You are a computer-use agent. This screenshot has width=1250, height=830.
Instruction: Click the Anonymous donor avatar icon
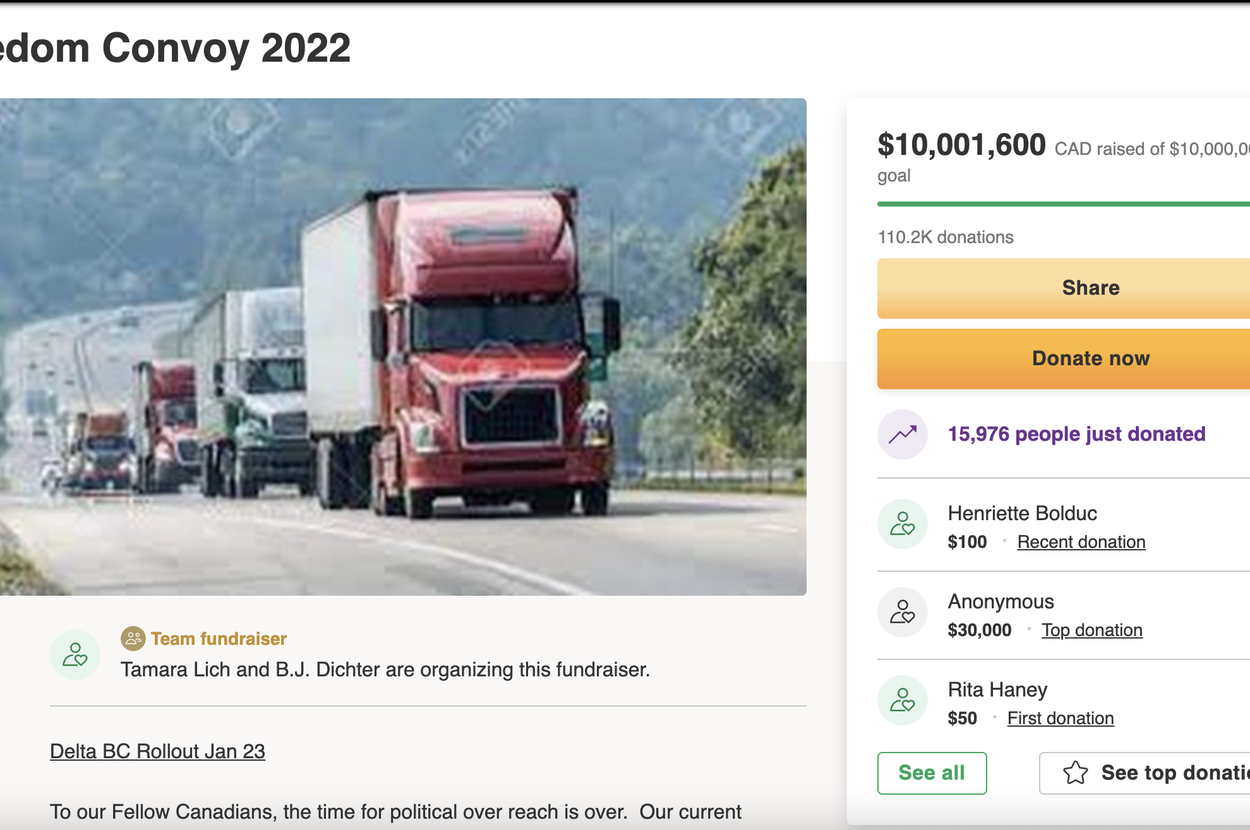pos(902,612)
